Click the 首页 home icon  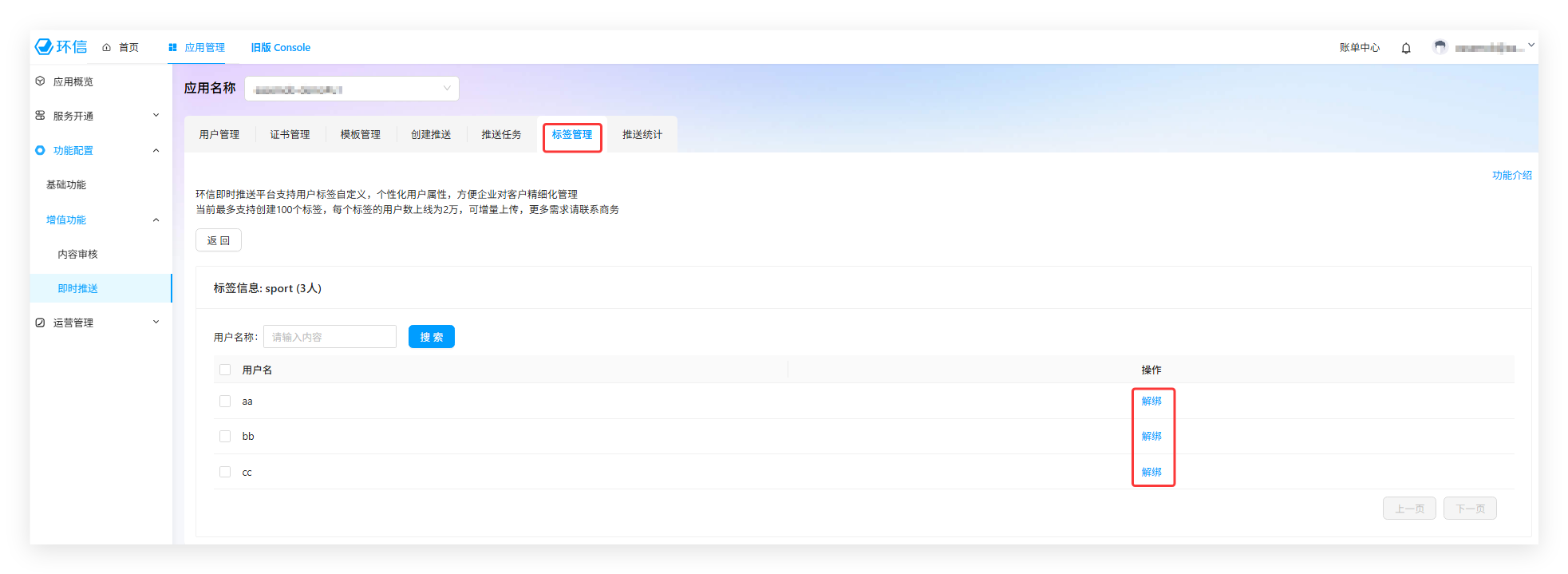(x=106, y=48)
